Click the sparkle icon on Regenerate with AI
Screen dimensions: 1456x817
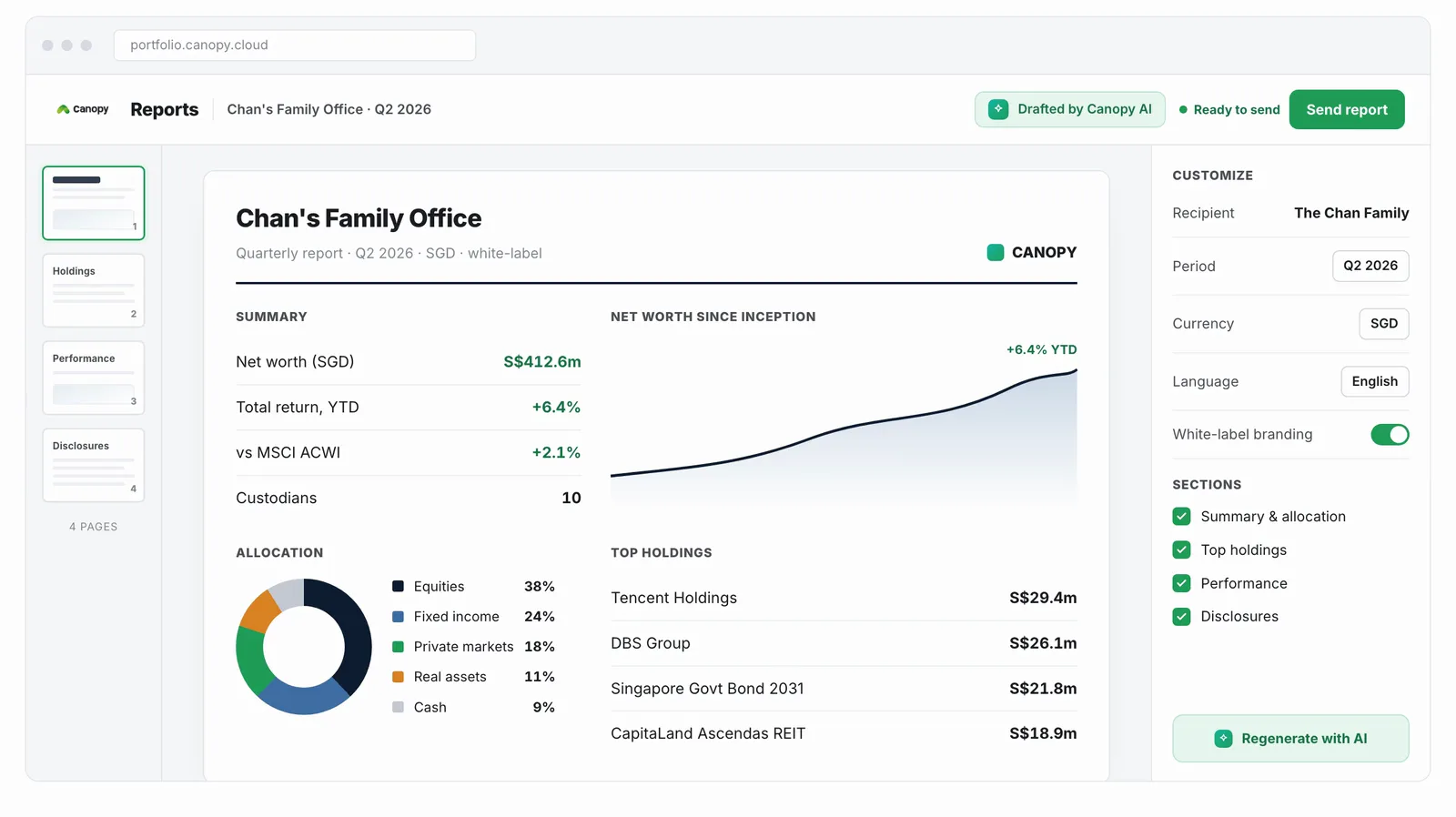1223,739
